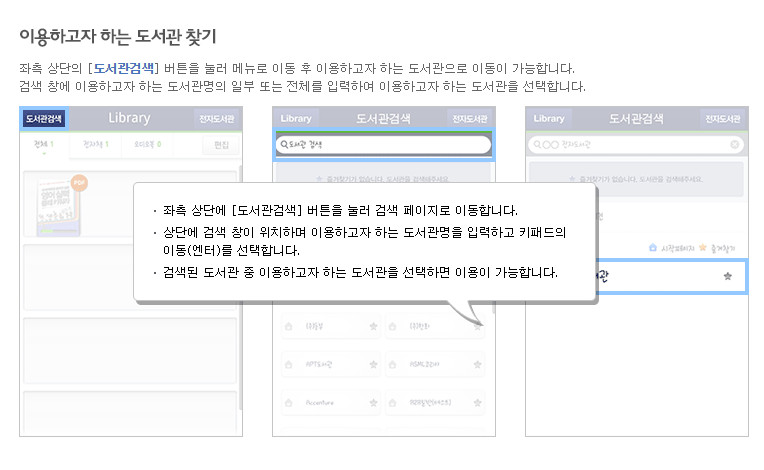Favorite the ASML library using its star
The height and width of the screenshot is (470, 764).
(x=478, y=364)
